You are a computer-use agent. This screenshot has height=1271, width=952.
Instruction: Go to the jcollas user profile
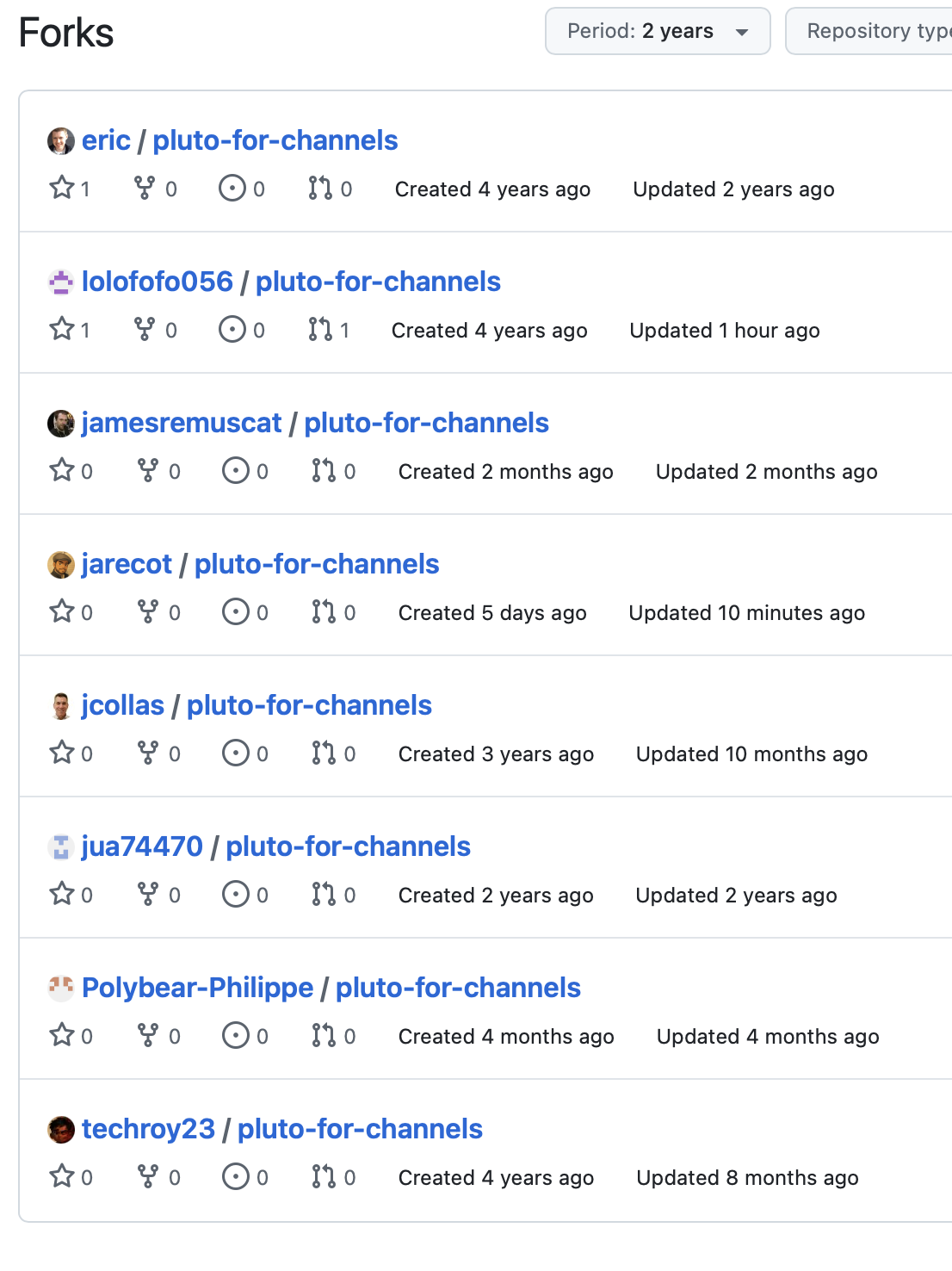tap(122, 705)
